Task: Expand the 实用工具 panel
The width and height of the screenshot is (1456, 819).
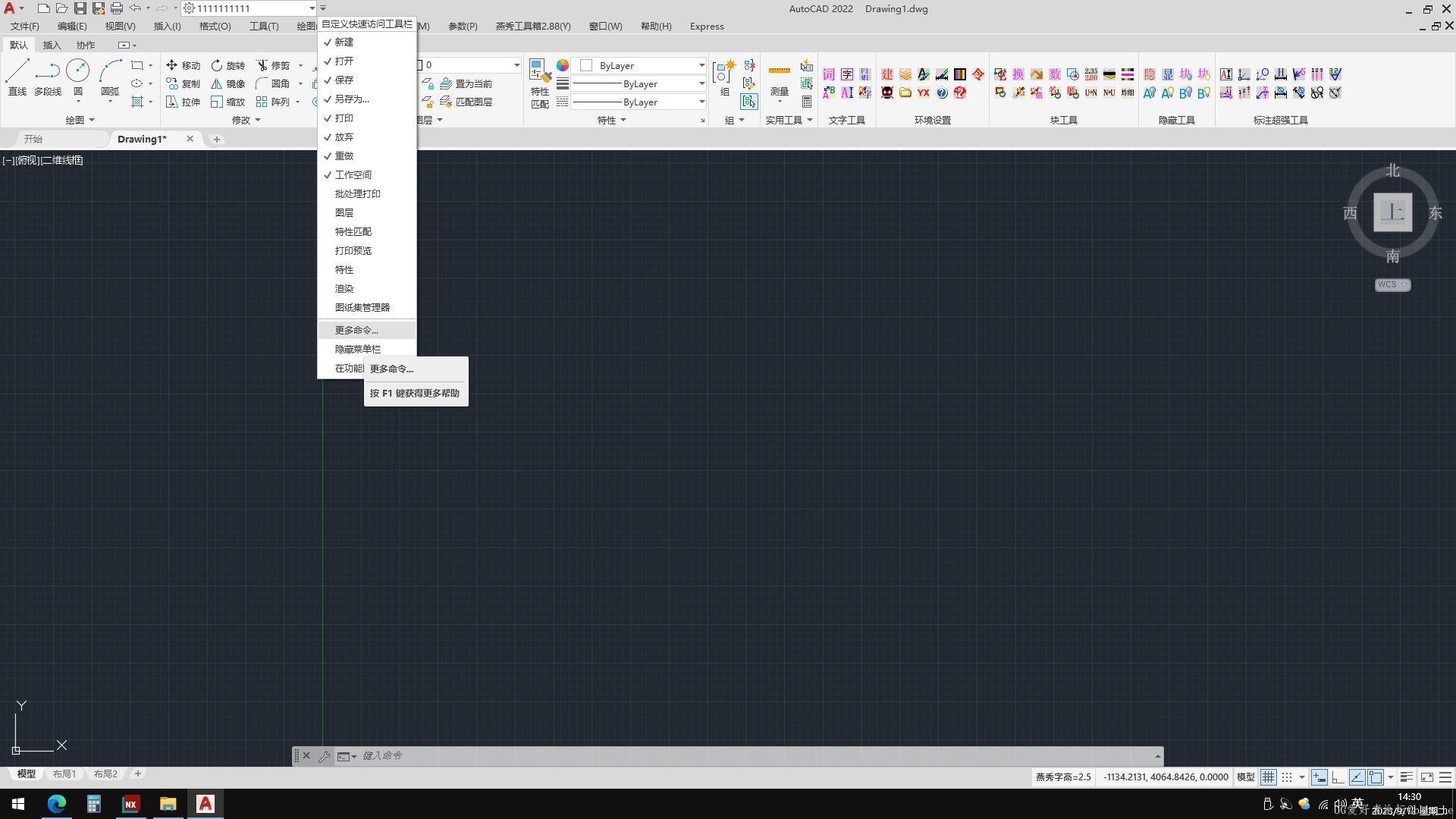Action: pyautogui.click(x=789, y=120)
